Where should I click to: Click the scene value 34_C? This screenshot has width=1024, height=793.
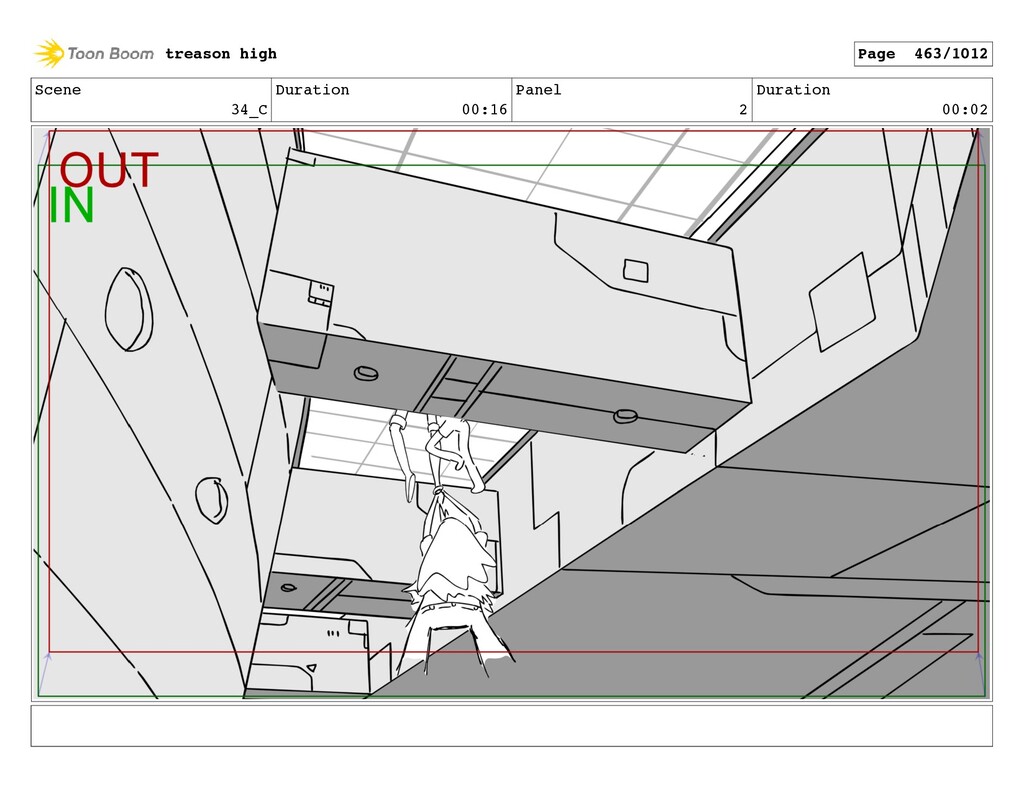(249, 110)
